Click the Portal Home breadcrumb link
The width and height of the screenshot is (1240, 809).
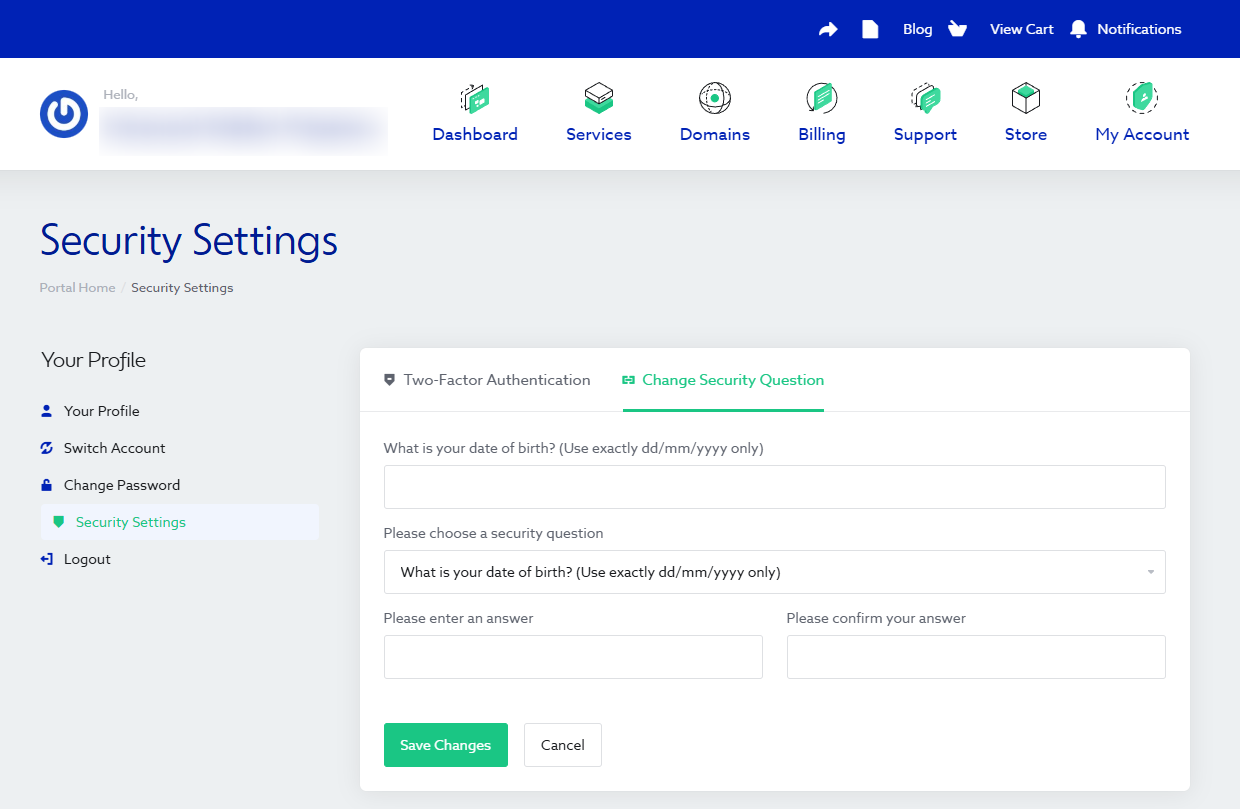pos(77,288)
